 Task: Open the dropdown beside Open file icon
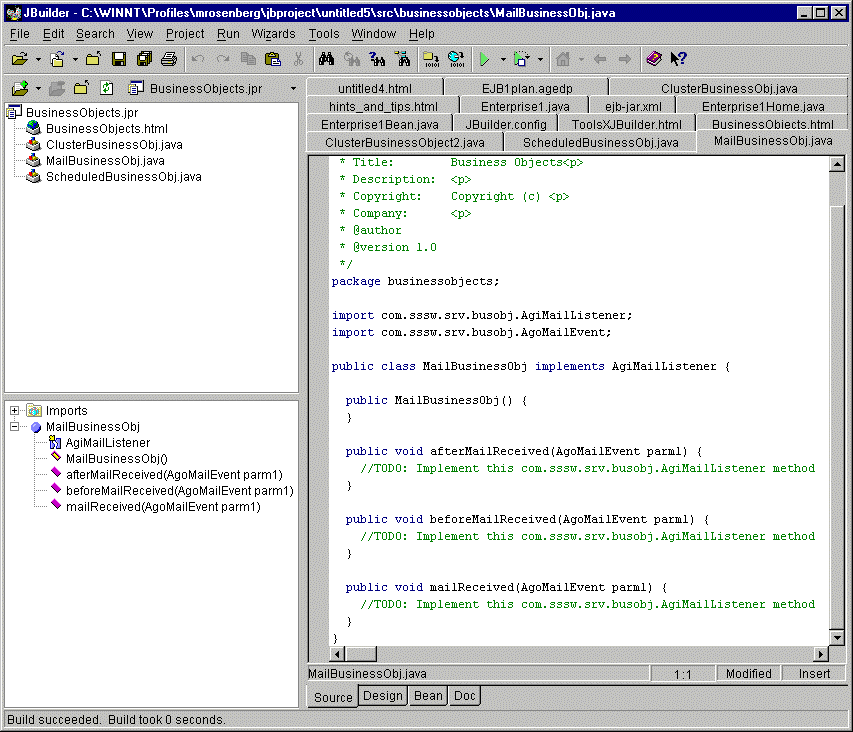coord(38,59)
